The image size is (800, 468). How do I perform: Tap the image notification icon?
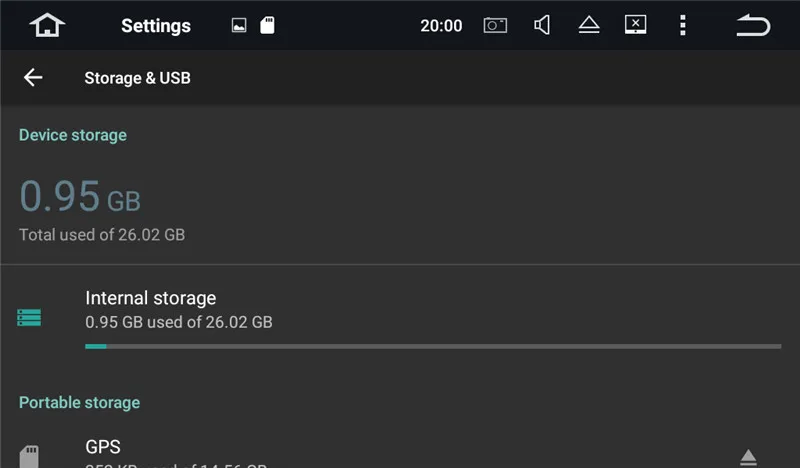coord(239,26)
